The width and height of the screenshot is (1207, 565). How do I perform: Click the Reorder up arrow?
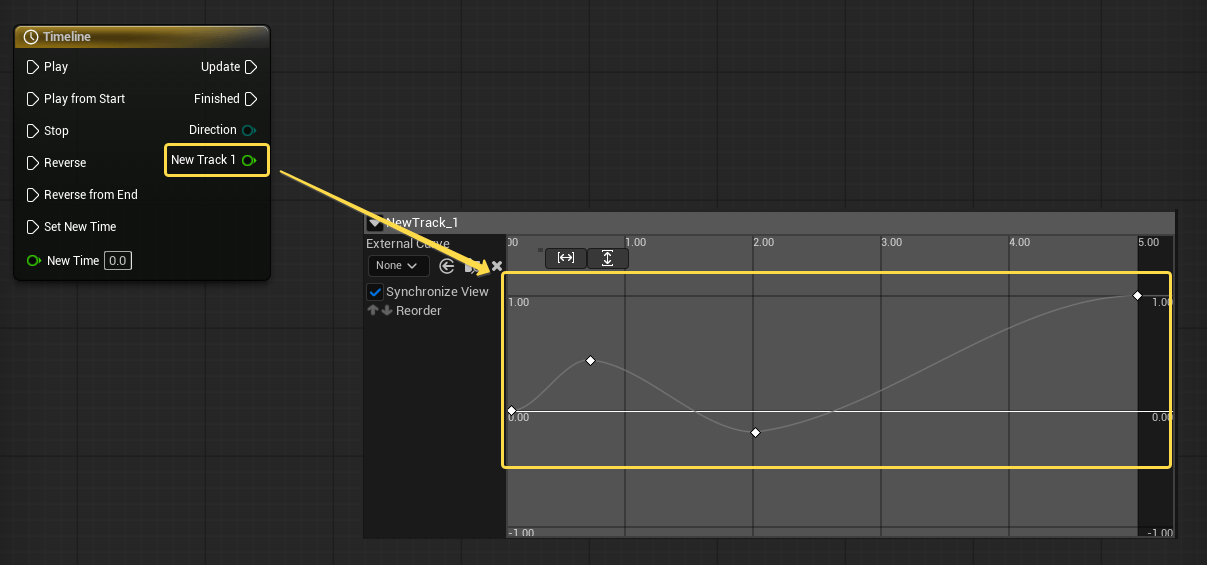(373, 311)
